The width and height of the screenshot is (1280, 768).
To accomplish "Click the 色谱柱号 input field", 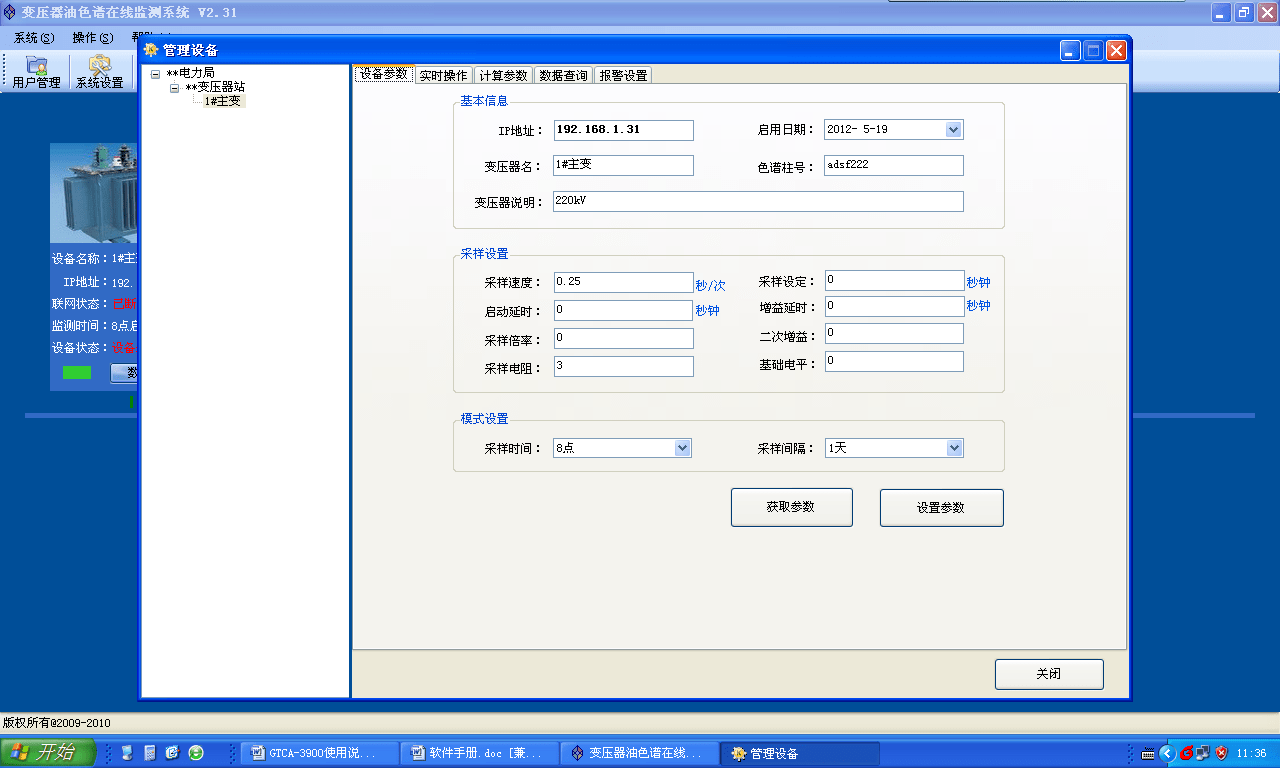I will pyautogui.click(x=894, y=165).
